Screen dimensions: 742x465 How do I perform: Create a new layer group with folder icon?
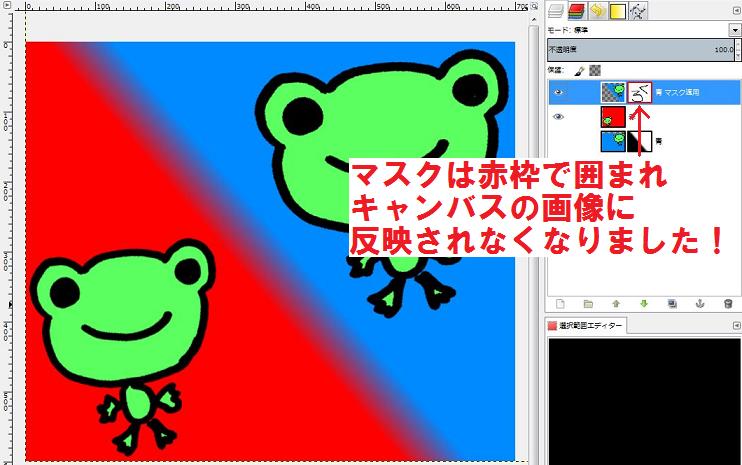pos(588,304)
